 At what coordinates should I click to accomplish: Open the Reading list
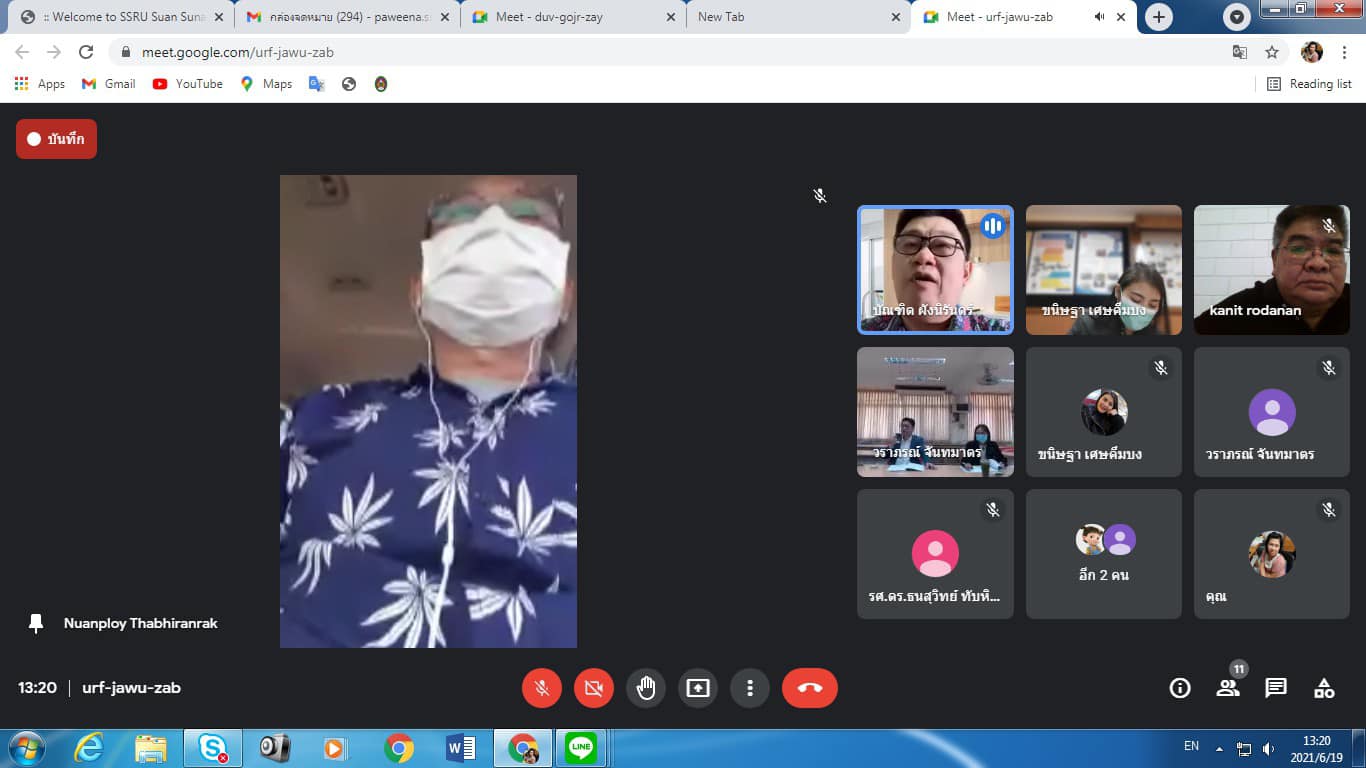click(x=1309, y=84)
